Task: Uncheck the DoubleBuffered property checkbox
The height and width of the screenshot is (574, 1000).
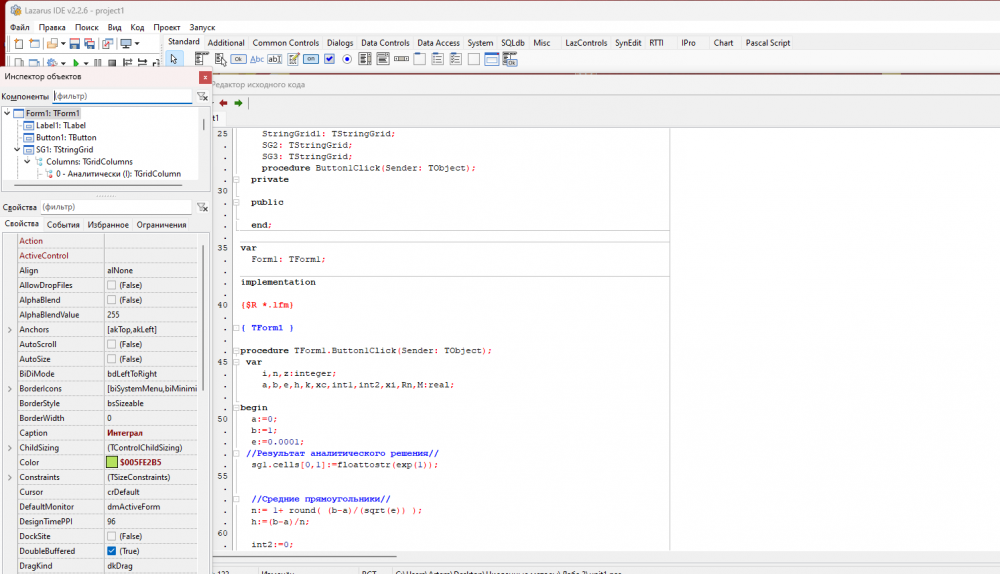Action: click(x=112, y=551)
